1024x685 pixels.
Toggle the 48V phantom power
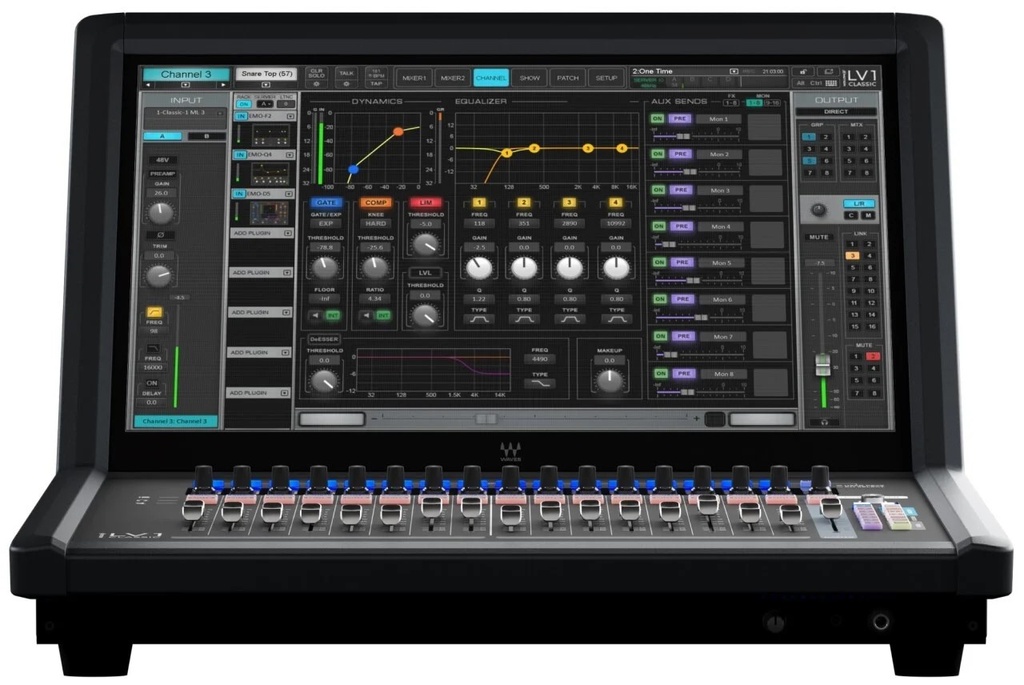click(x=160, y=160)
